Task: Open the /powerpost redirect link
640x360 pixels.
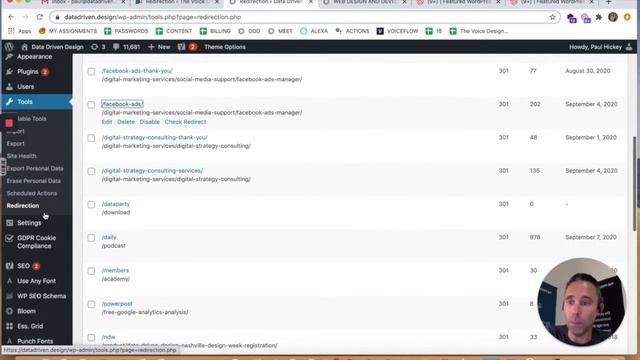Action: 117,304
